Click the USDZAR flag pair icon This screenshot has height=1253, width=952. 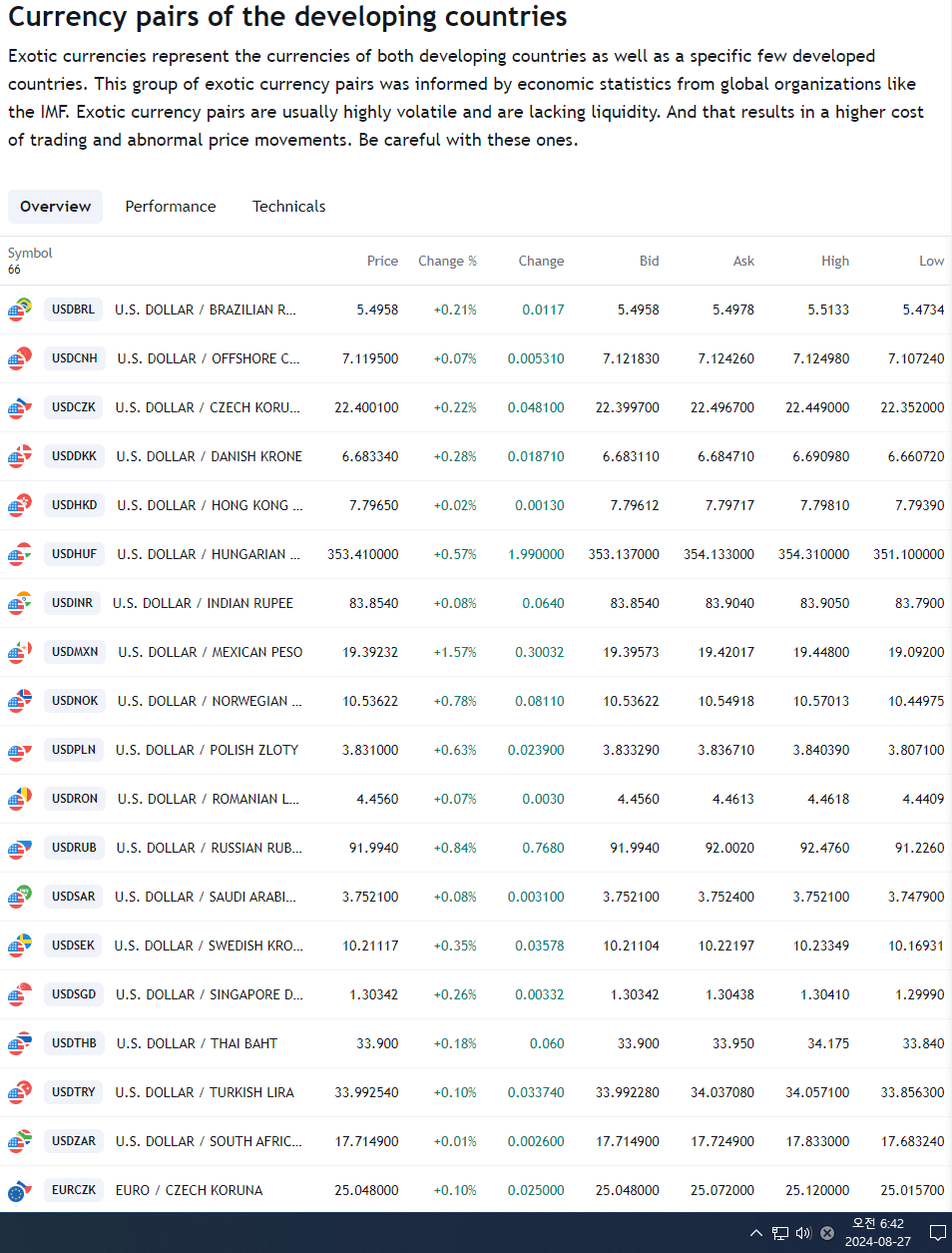20,1141
